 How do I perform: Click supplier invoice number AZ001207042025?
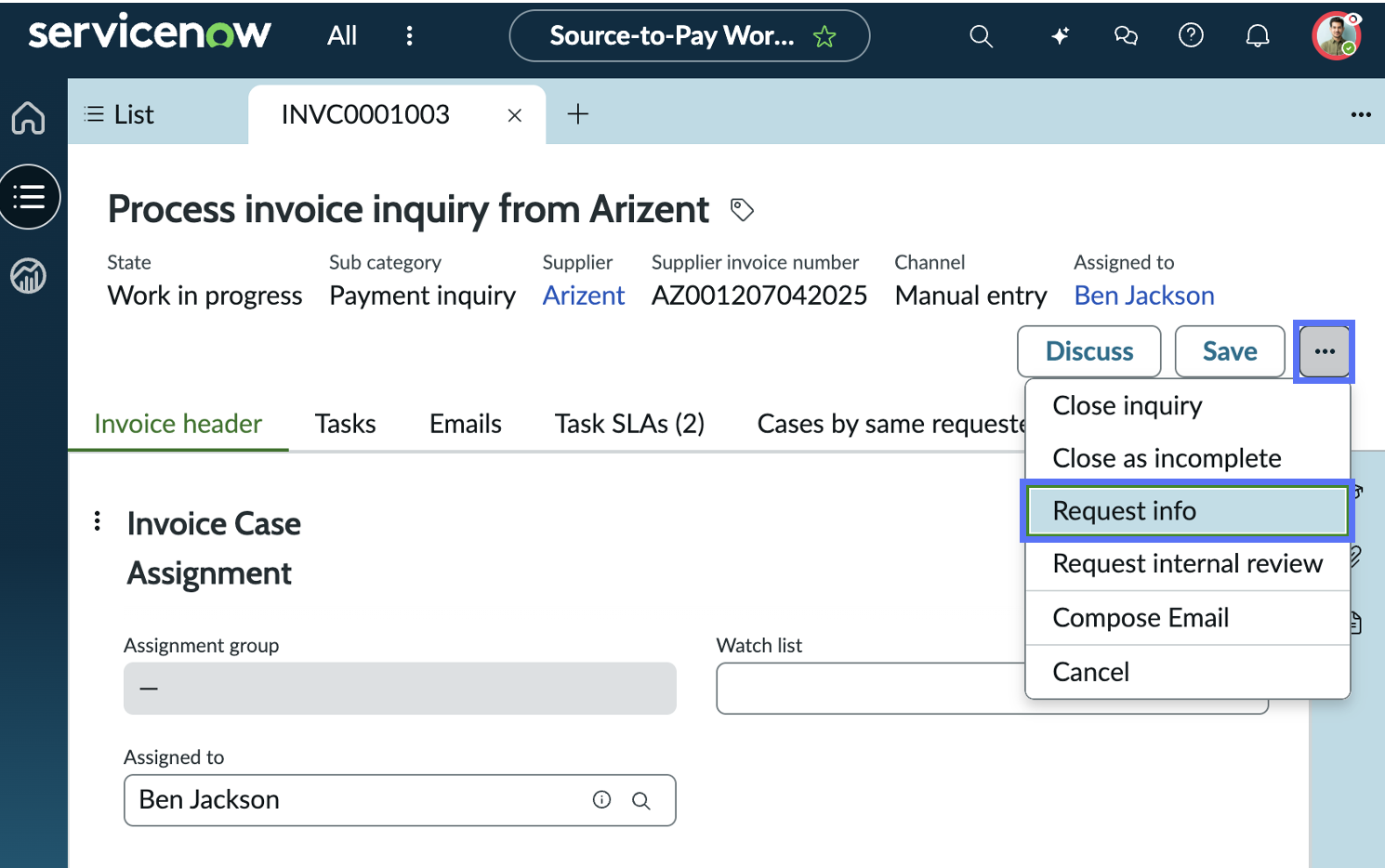(x=759, y=296)
